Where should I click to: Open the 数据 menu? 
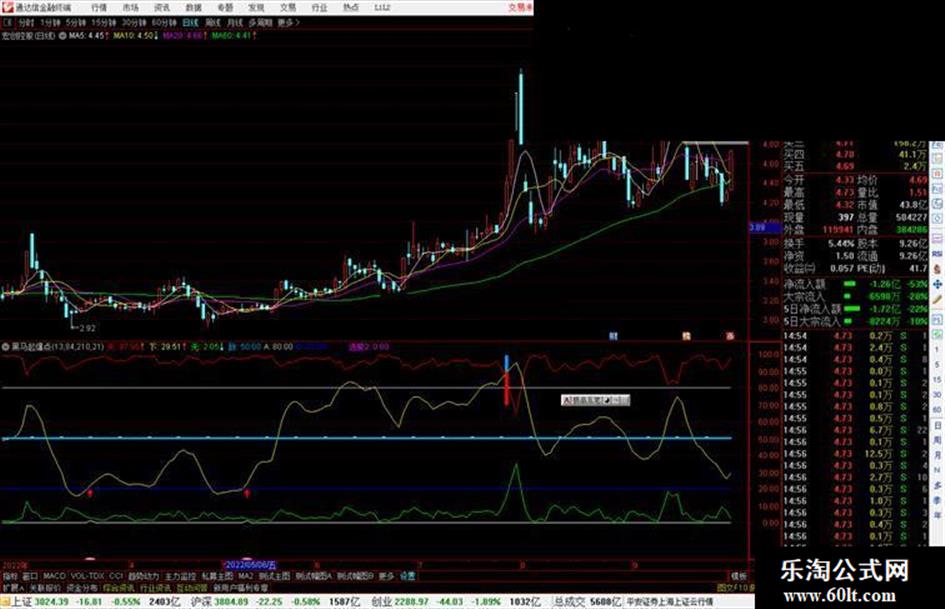click(x=193, y=7)
